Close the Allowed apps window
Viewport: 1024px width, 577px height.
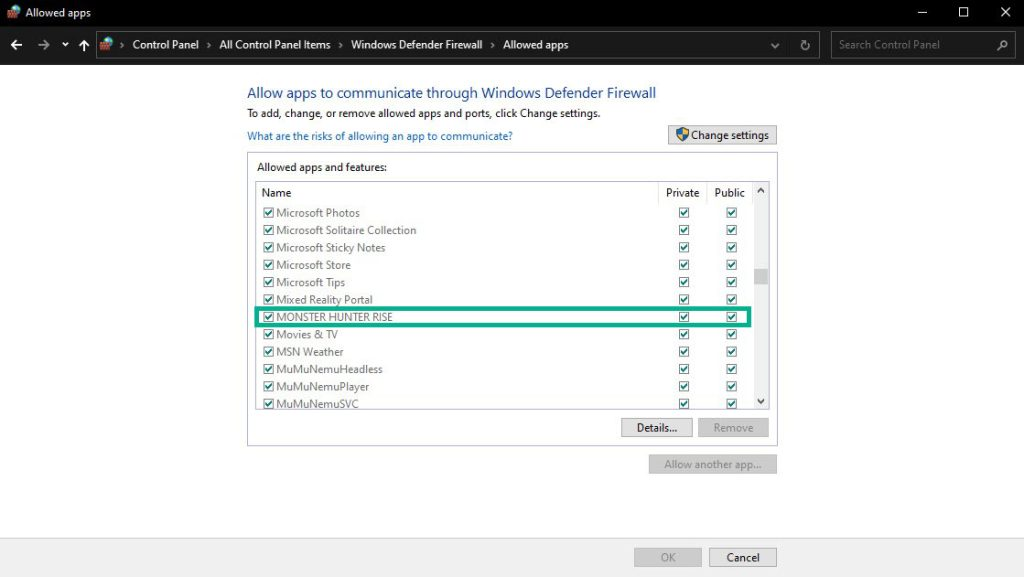point(1006,12)
